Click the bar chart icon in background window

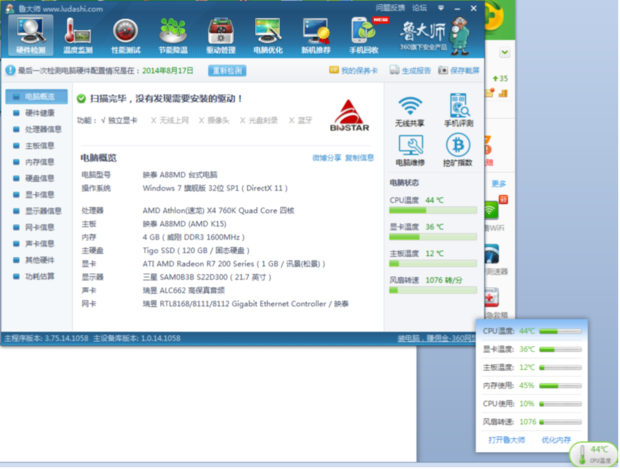(x=503, y=93)
